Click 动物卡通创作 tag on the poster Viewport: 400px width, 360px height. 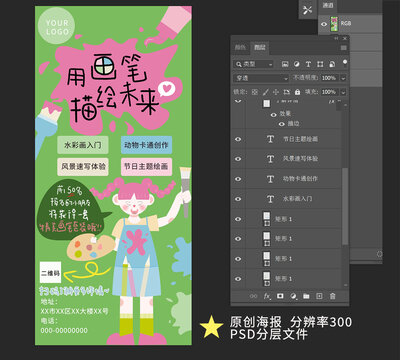(x=146, y=145)
